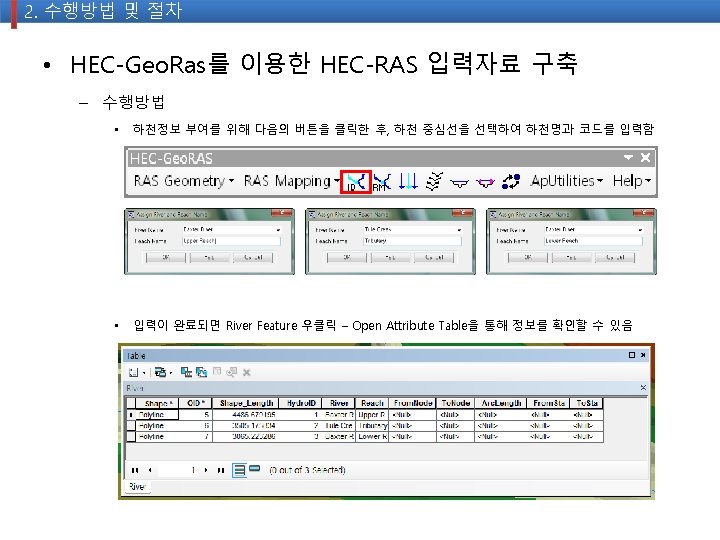The height and width of the screenshot is (540, 720).
Task: Click the Select By Attributes icon
Action: (186, 372)
